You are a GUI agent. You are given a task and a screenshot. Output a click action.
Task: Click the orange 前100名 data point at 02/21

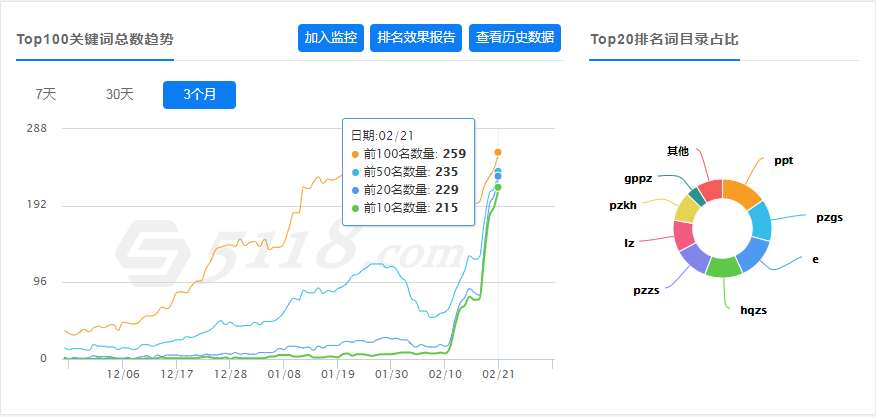point(498,152)
